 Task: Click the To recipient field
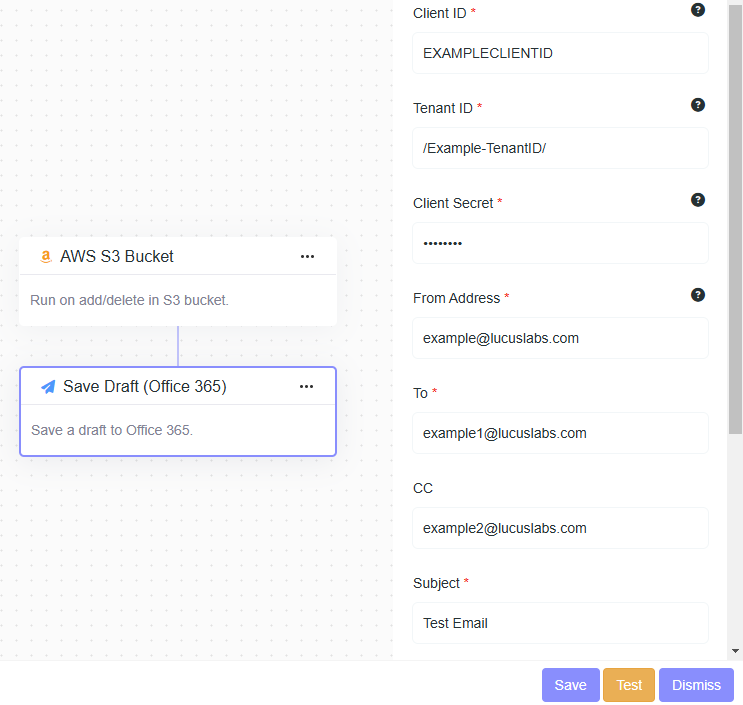tap(560, 433)
